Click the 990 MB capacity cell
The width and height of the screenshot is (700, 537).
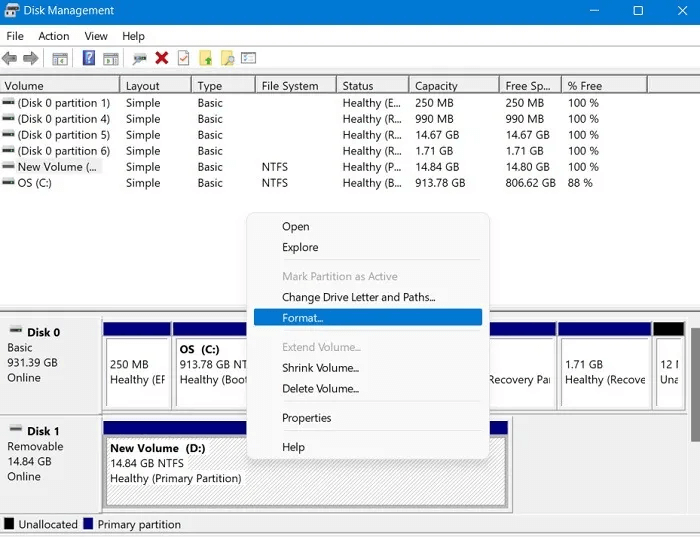tap(434, 119)
